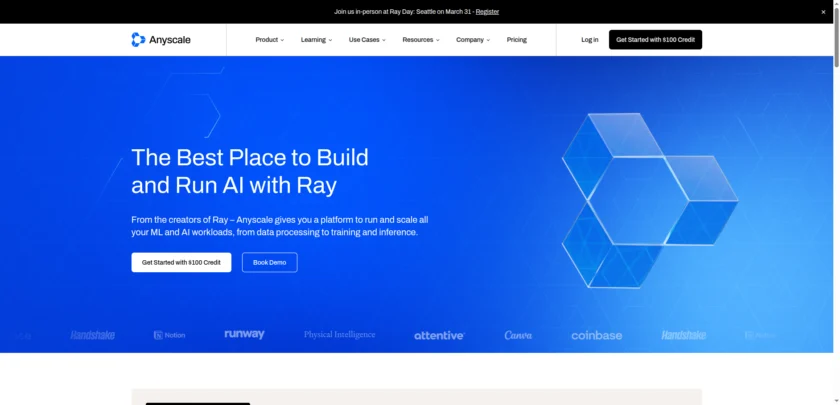Image resolution: width=840 pixels, height=405 pixels.
Task: Click the paragraph From the creators of Ray
Action: tap(280, 226)
